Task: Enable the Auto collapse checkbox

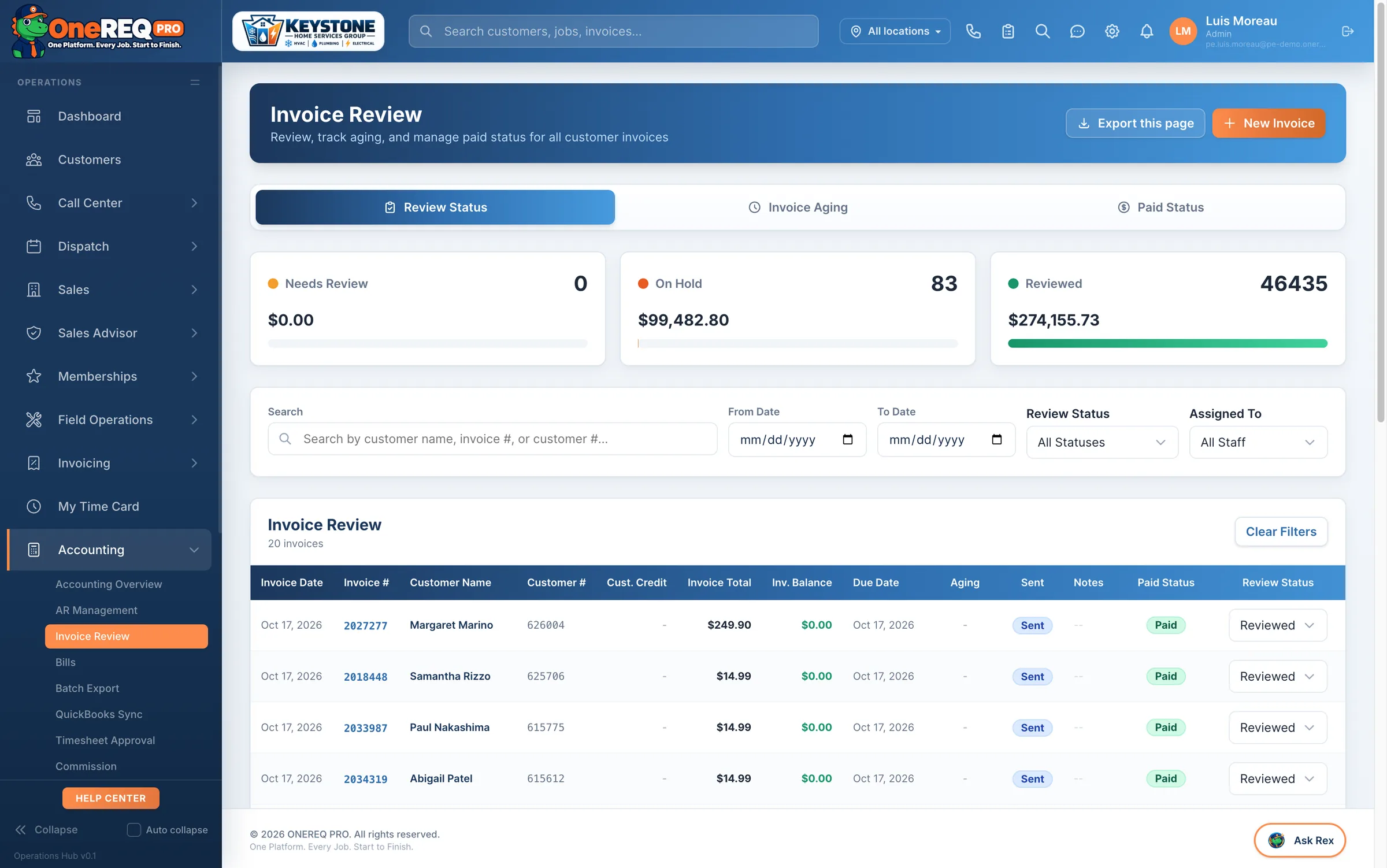Action: [x=133, y=830]
